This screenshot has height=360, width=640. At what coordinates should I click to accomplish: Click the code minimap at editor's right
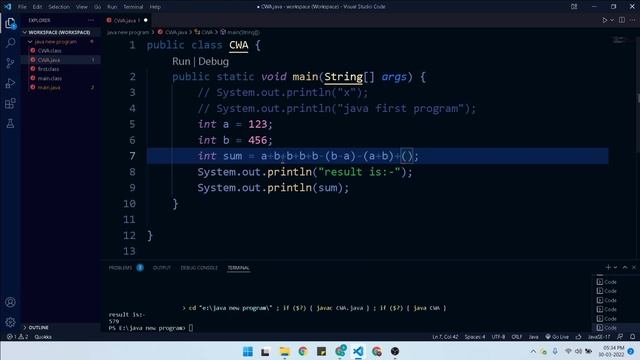pyautogui.click(x=620, y=40)
